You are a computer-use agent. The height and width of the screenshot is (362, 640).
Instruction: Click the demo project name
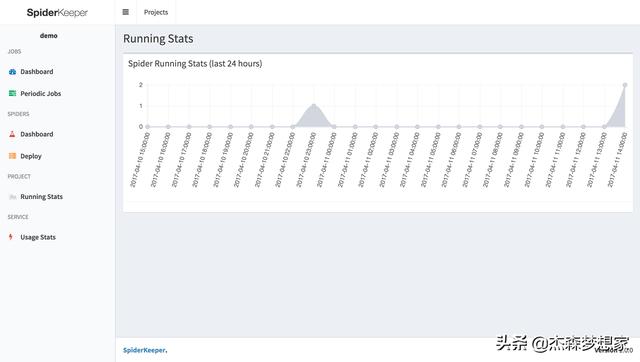[49, 36]
